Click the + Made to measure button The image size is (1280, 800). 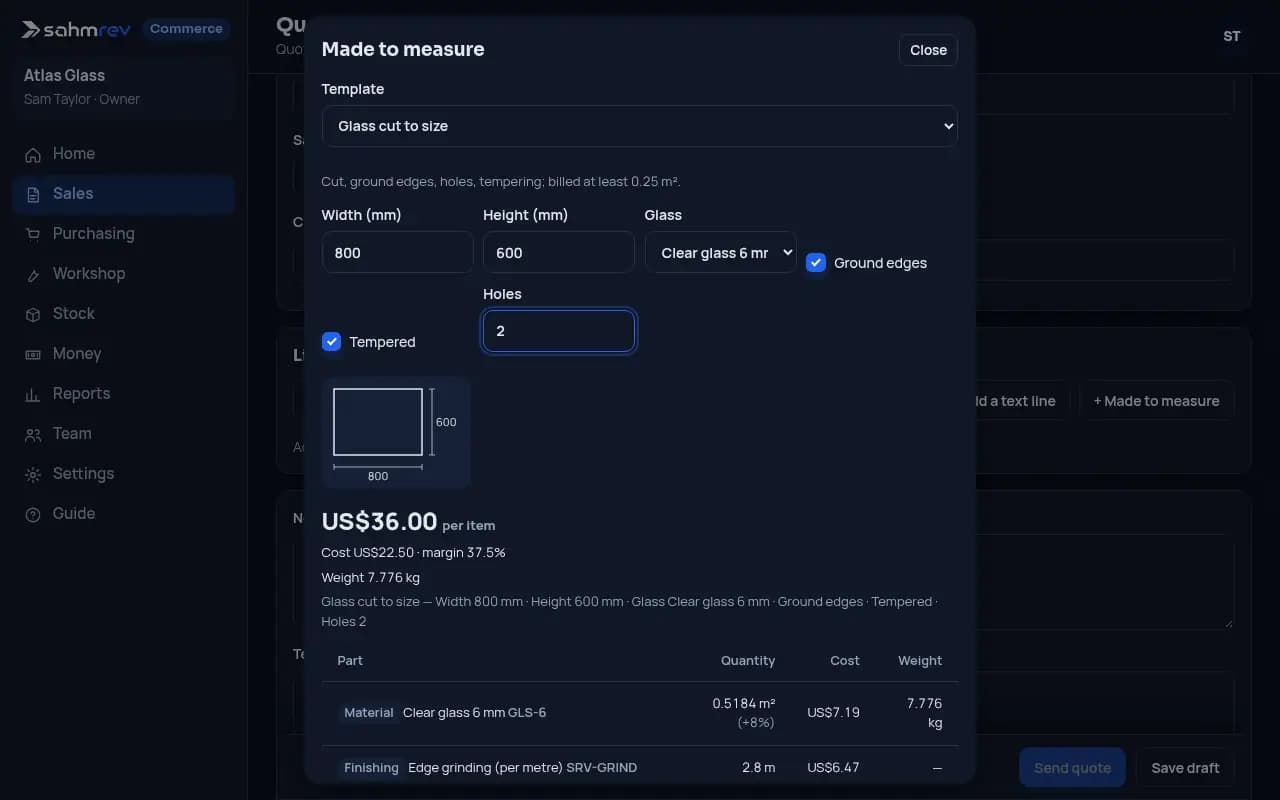pyautogui.click(x=1156, y=401)
